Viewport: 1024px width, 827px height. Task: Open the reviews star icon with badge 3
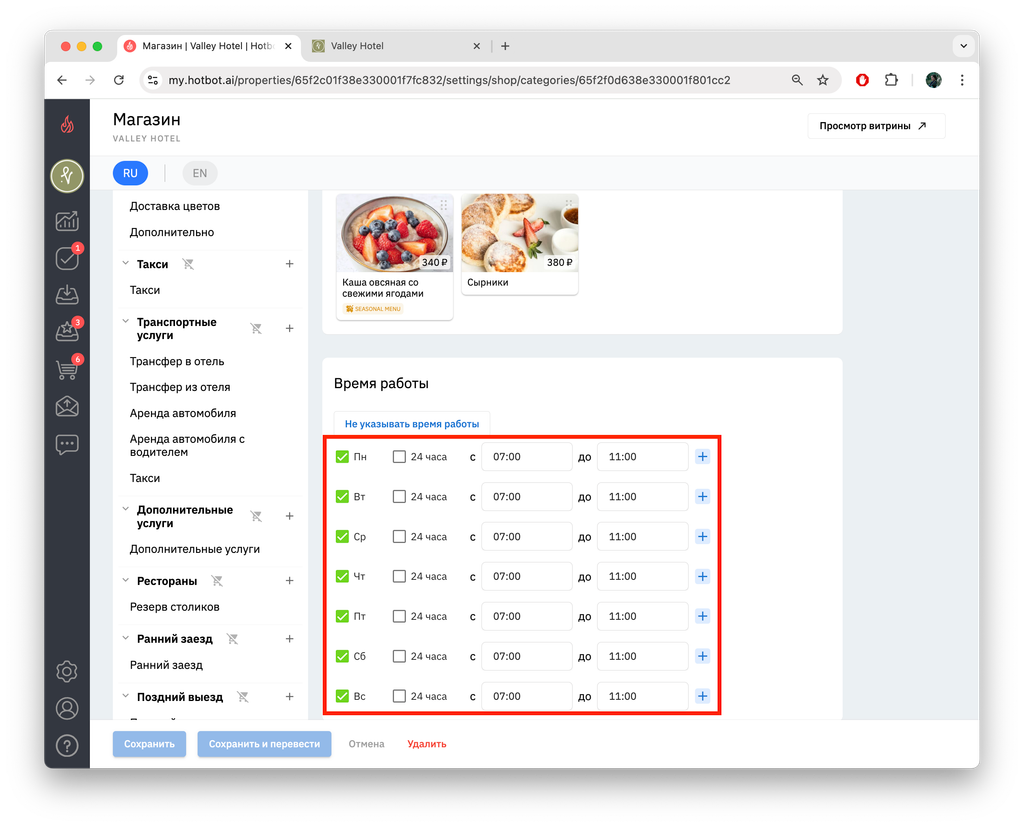click(67, 332)
